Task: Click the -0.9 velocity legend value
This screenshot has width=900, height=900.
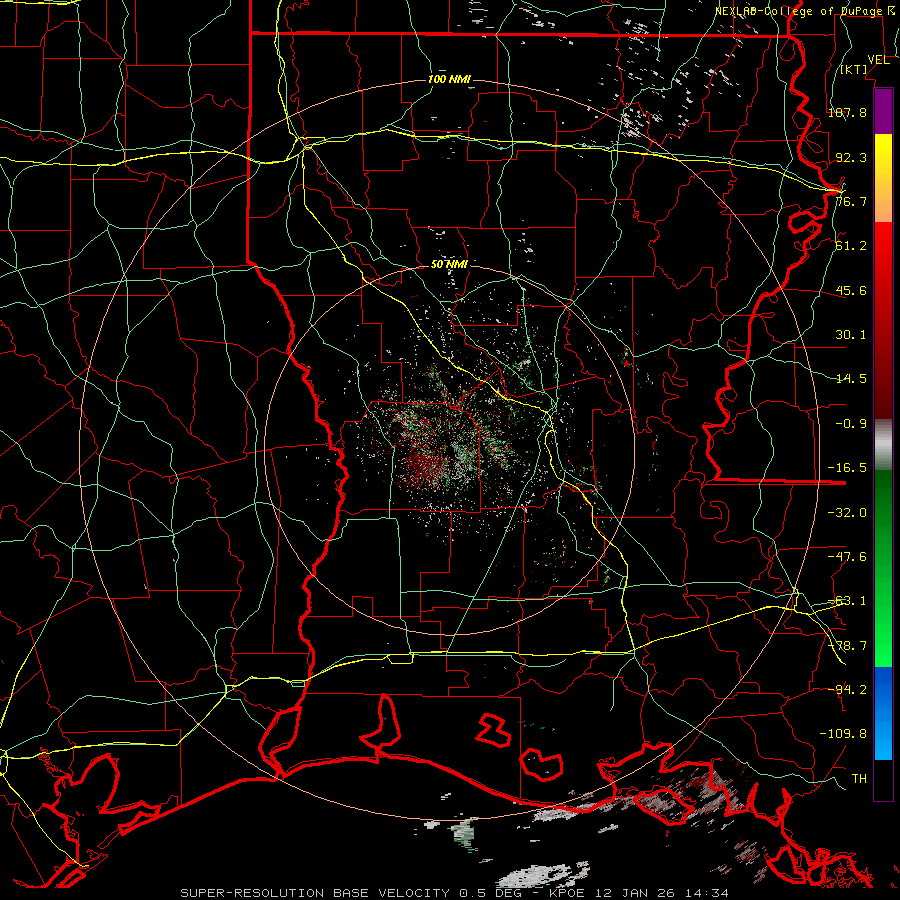Action: point(851,424)
